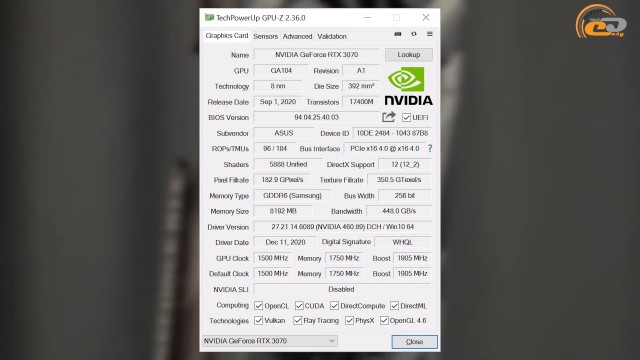The height and width of the screenshot is (360, 640).
Task: Click the Bus Interface value PCIe x16 4.0
Action: coord(384,149)
